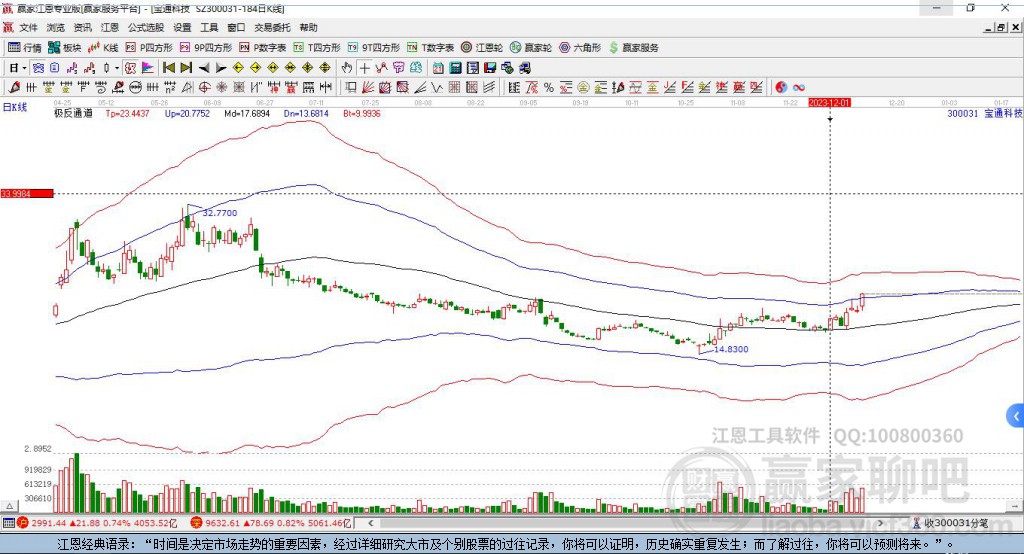The width and height of the screenshot is (1024, 554).
Task: Open the 浏览 menu
Action: point(56,27)
